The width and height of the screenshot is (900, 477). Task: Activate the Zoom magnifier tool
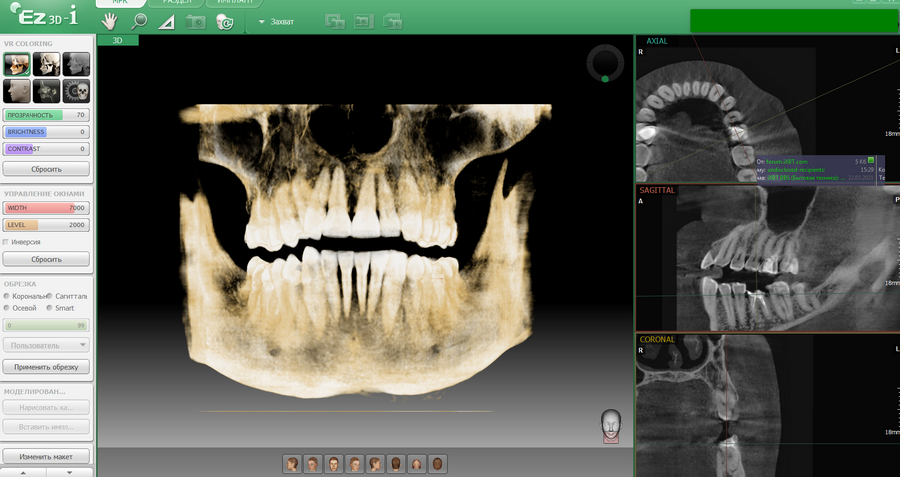click(x=138, y=21)
